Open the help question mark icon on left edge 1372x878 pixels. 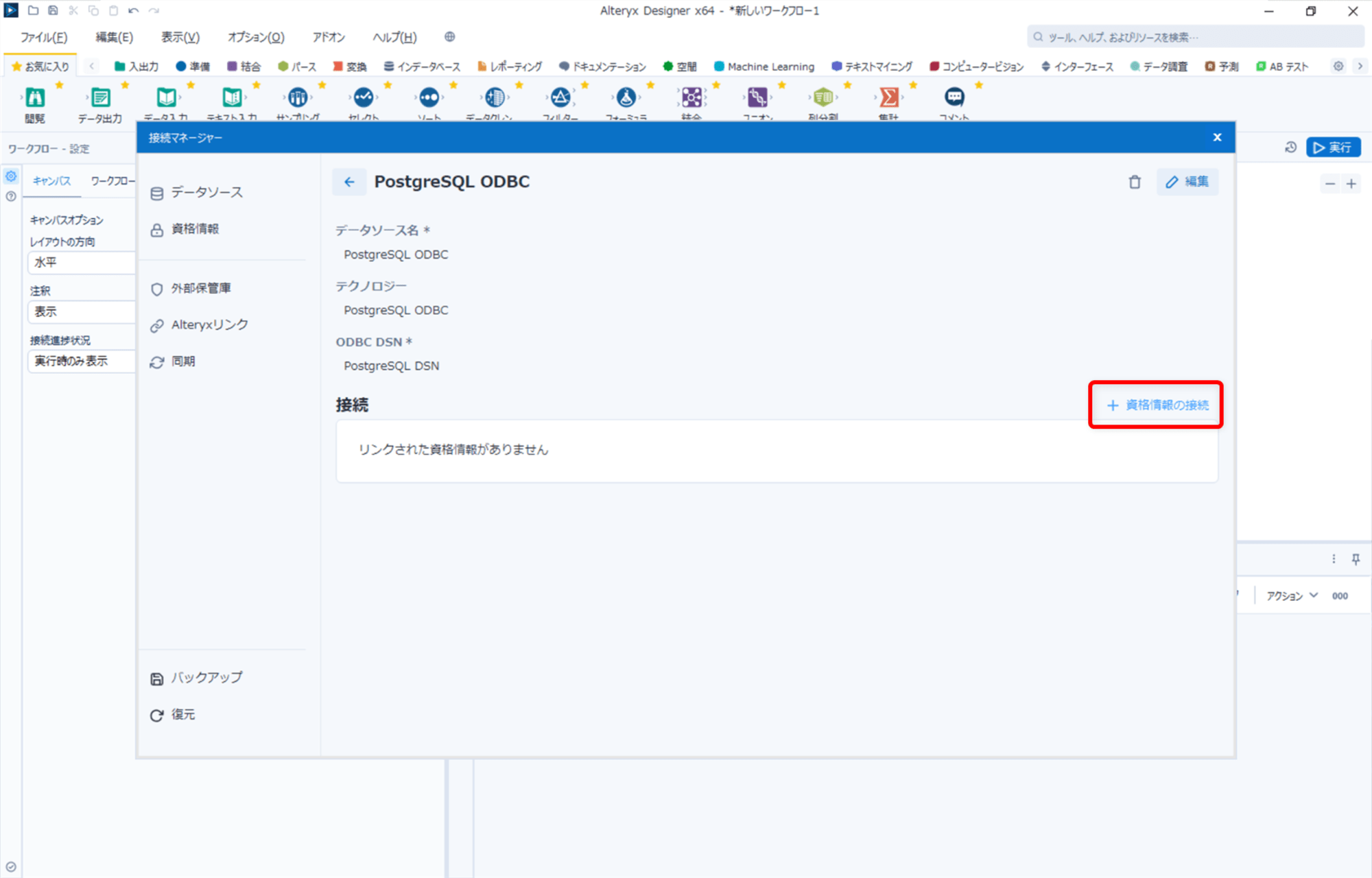11,196
